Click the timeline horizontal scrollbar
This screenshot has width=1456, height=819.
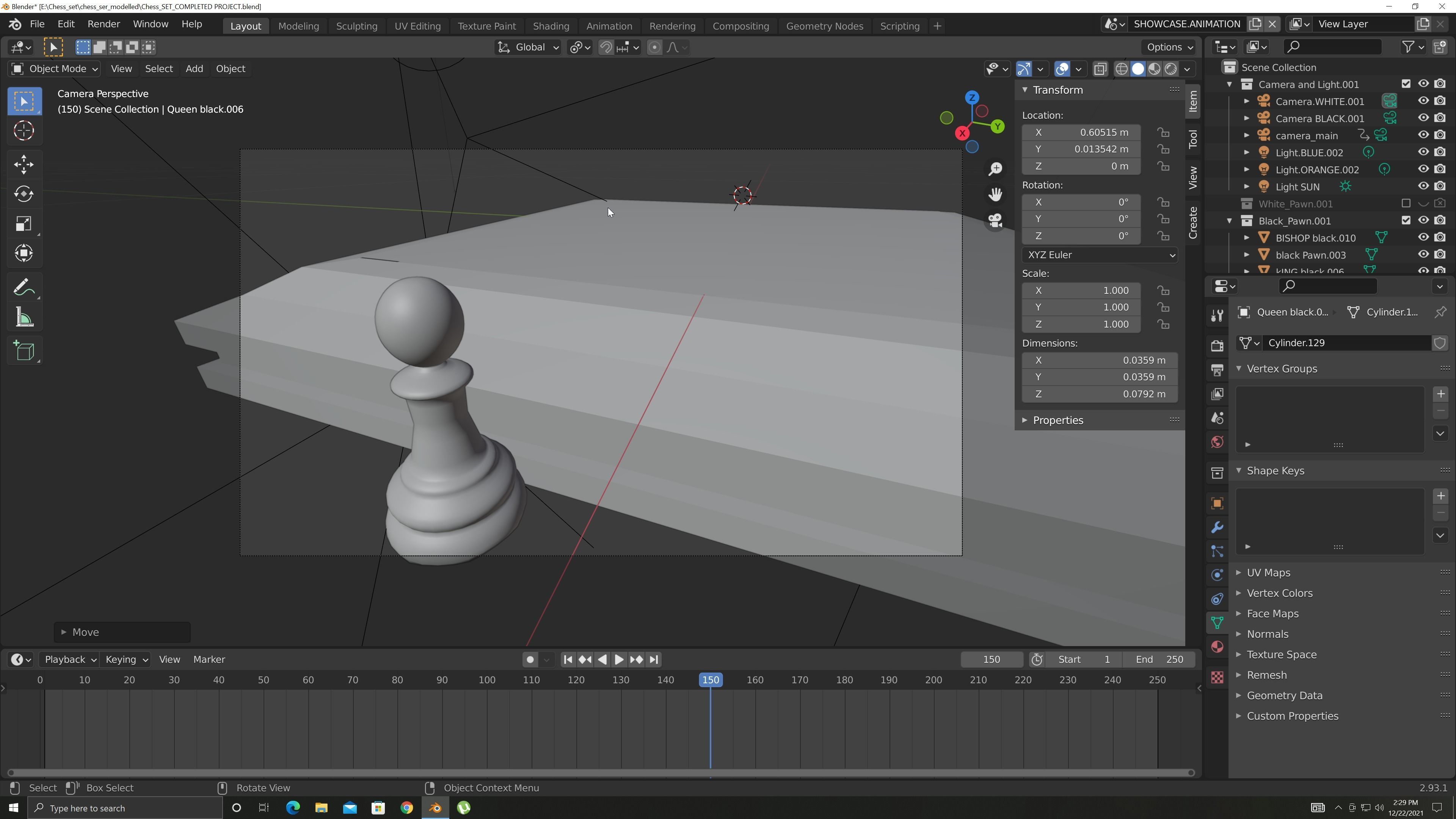pos(601,773)
